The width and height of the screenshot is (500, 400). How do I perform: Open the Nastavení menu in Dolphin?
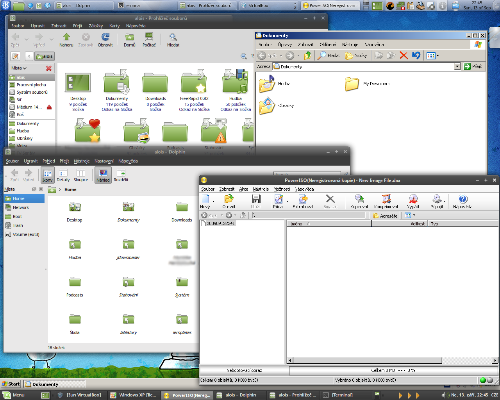pos(104,161)
